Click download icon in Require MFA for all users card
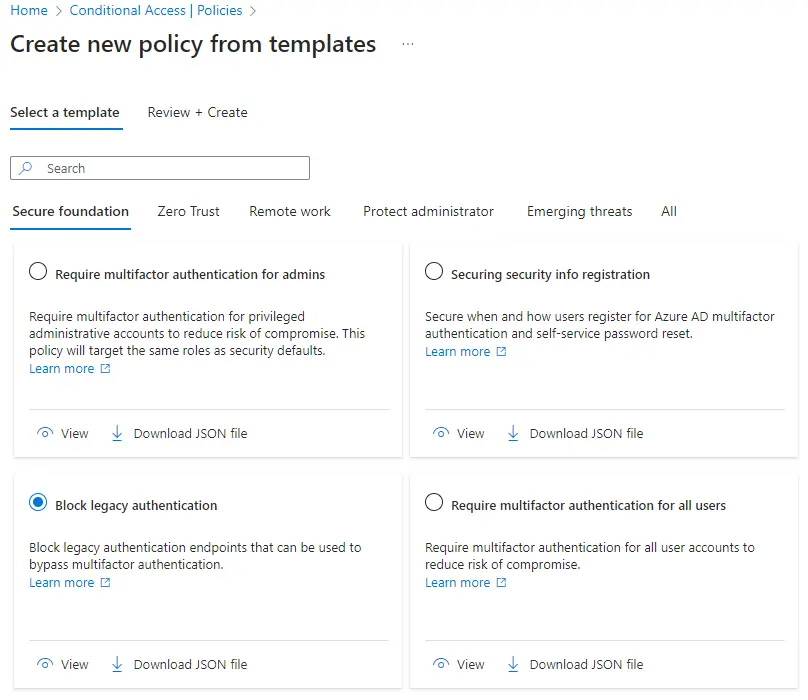808x700 pixels. (513, 664)
